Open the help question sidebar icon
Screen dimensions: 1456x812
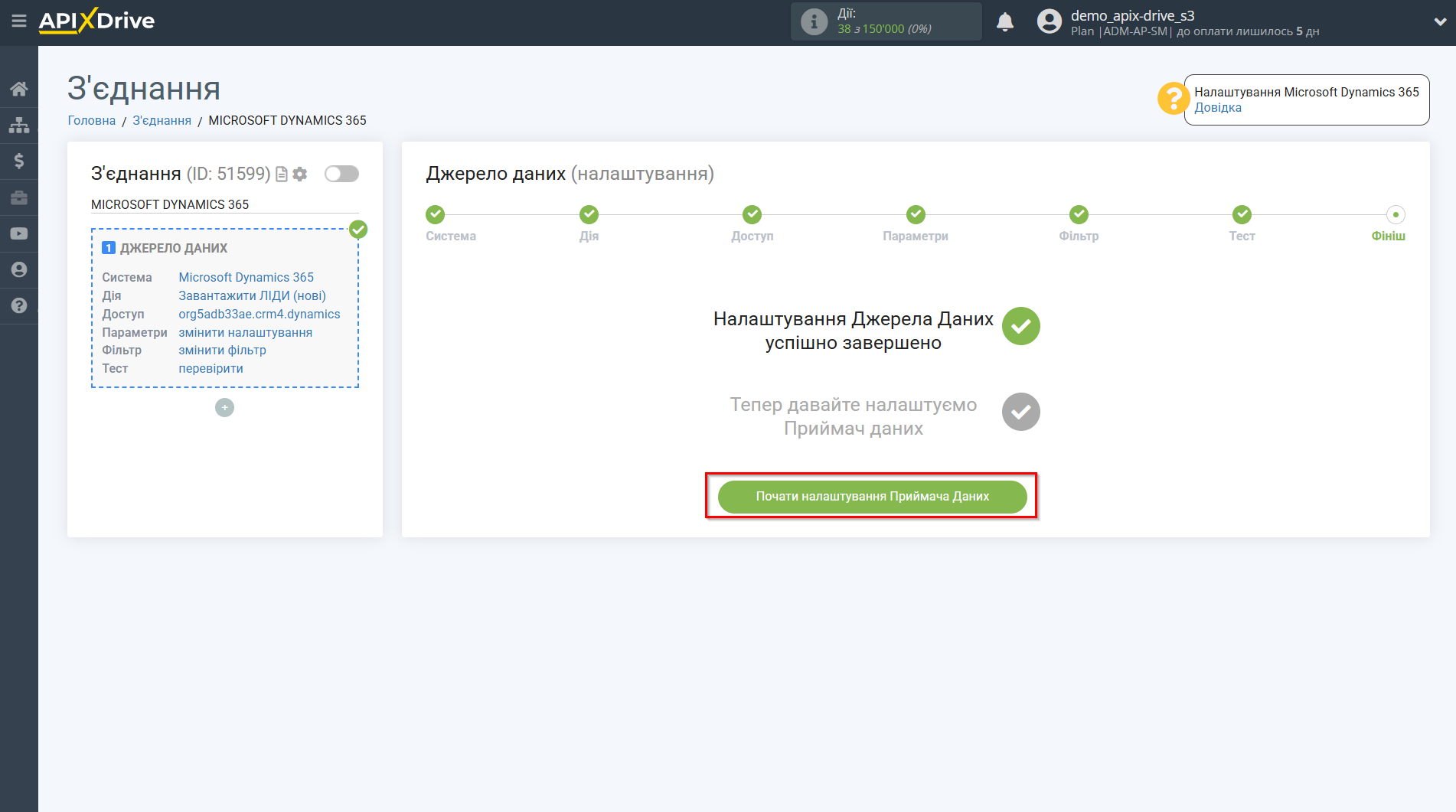[x=19, y=305]
